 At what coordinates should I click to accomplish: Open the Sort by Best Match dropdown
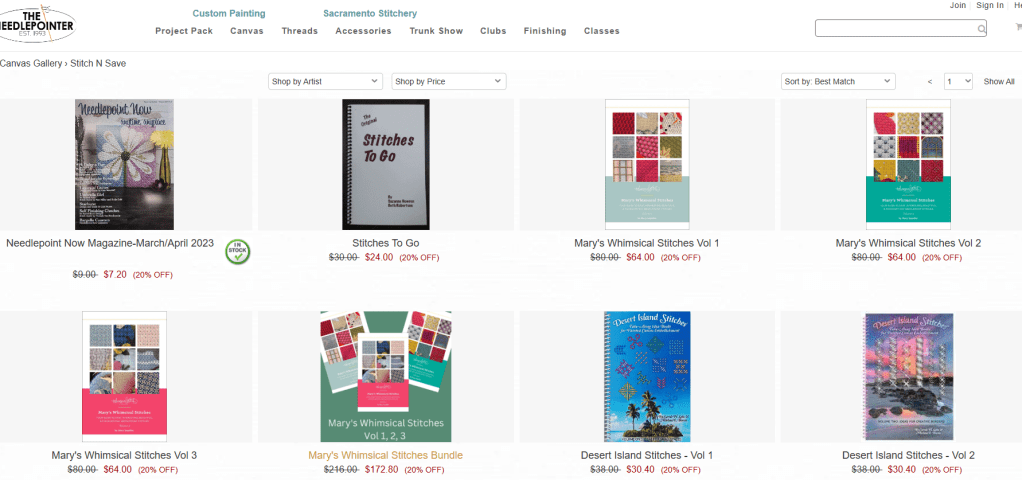[x=838, y=82]
